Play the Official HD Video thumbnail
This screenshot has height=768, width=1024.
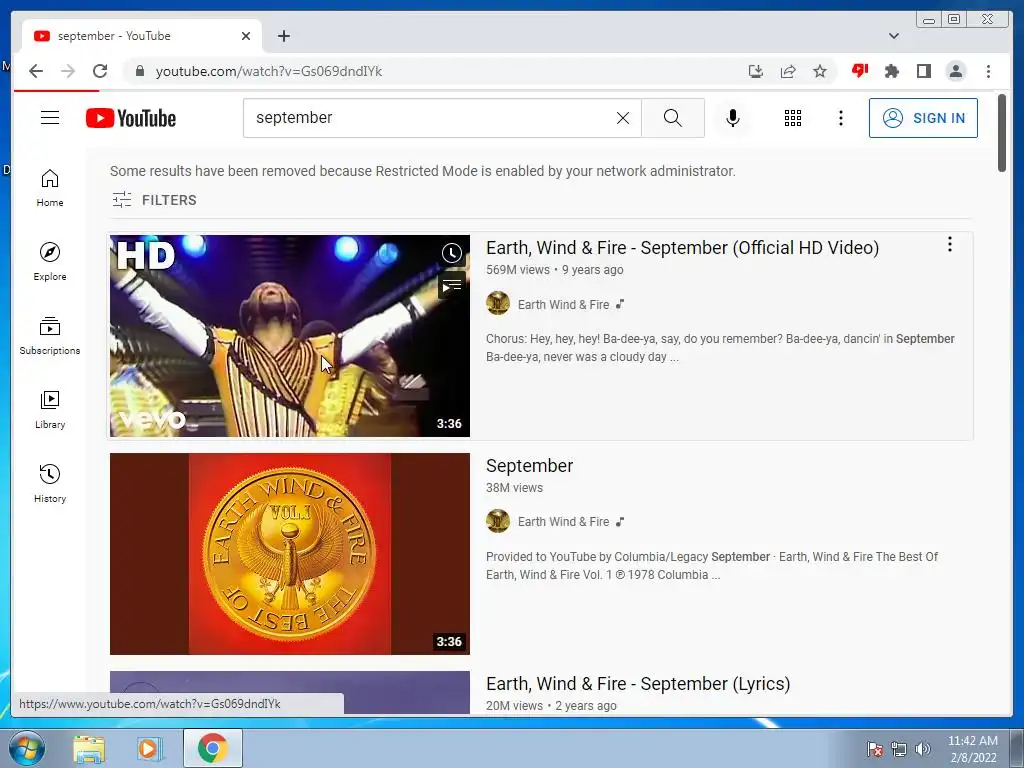(289, 336)
